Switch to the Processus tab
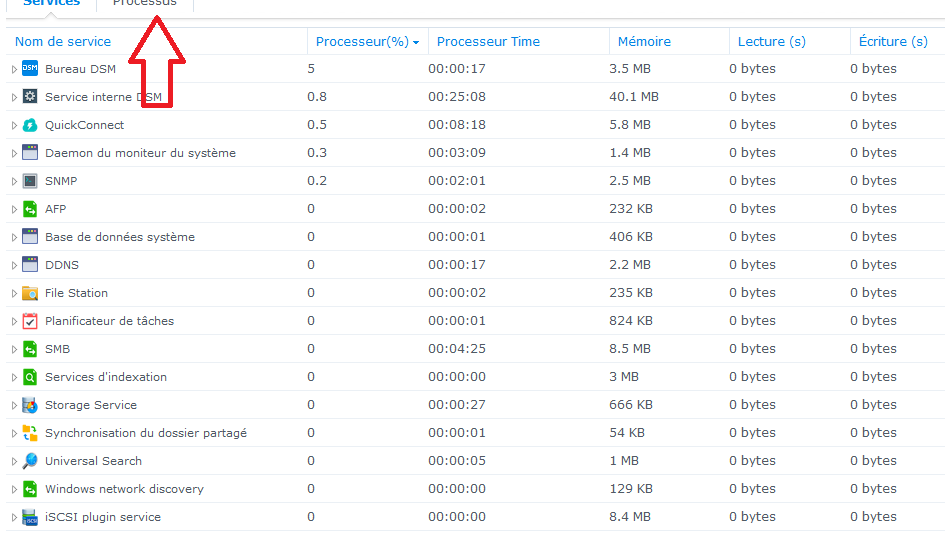The height and width of the screenshot is (555, 945). [145, 4]
